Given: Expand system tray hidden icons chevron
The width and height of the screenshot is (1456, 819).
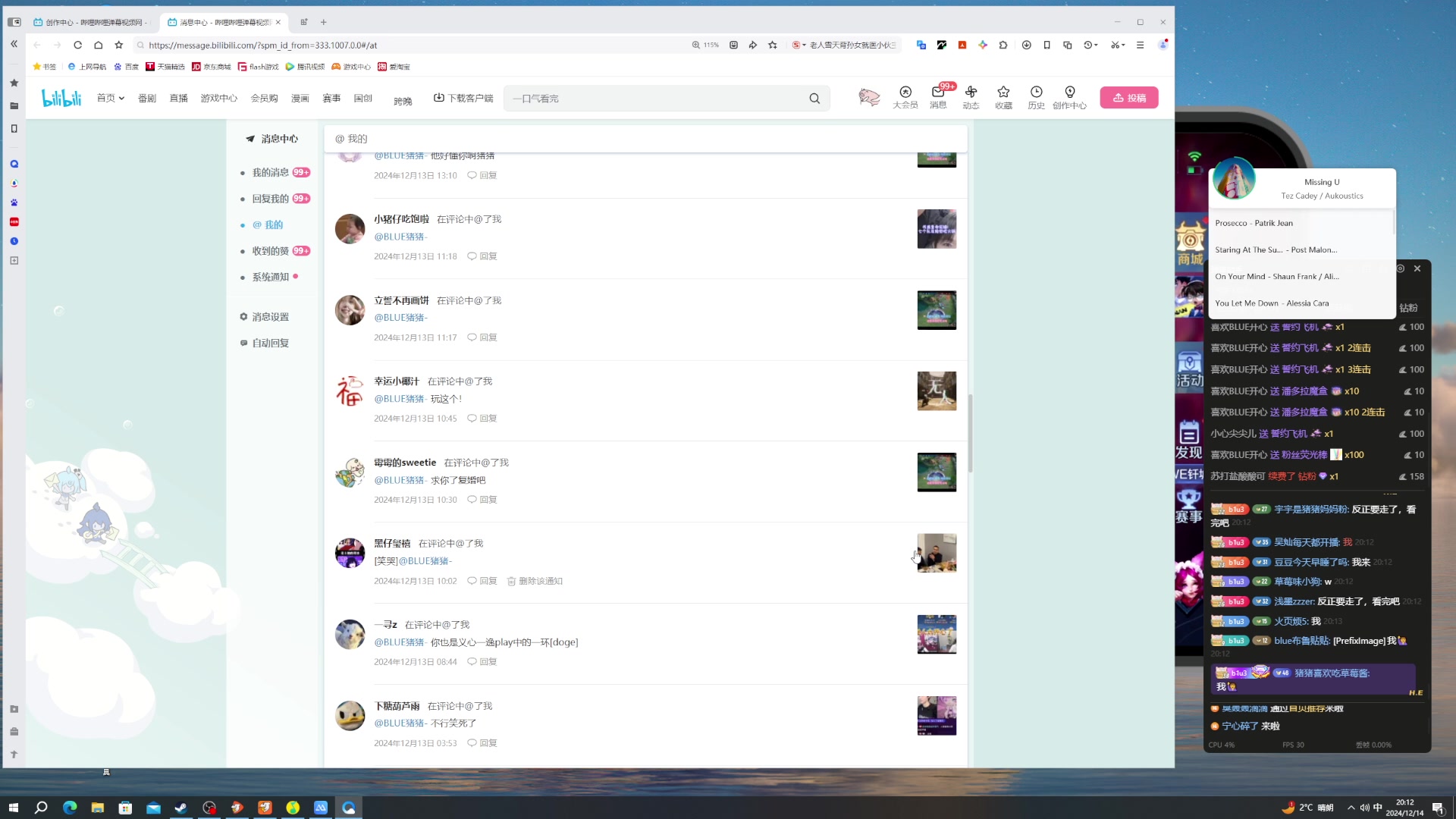Looking at the screenshot, I should tap(1351, 808).
